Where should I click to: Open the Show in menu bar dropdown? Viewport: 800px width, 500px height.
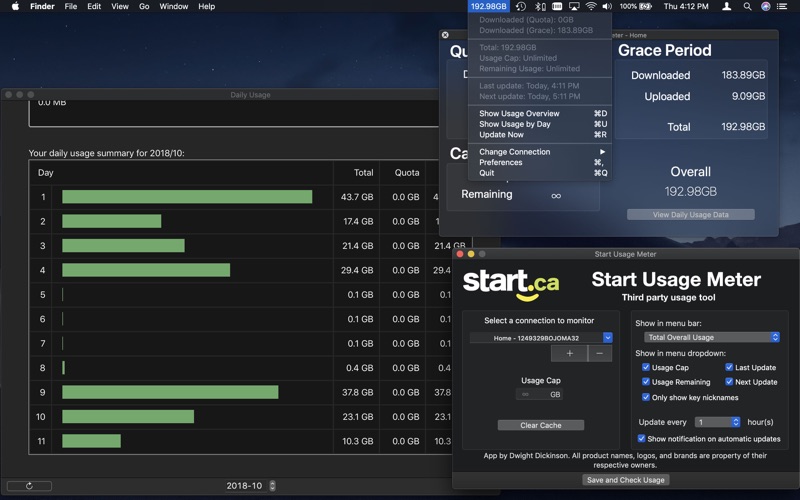coord(712,337)
